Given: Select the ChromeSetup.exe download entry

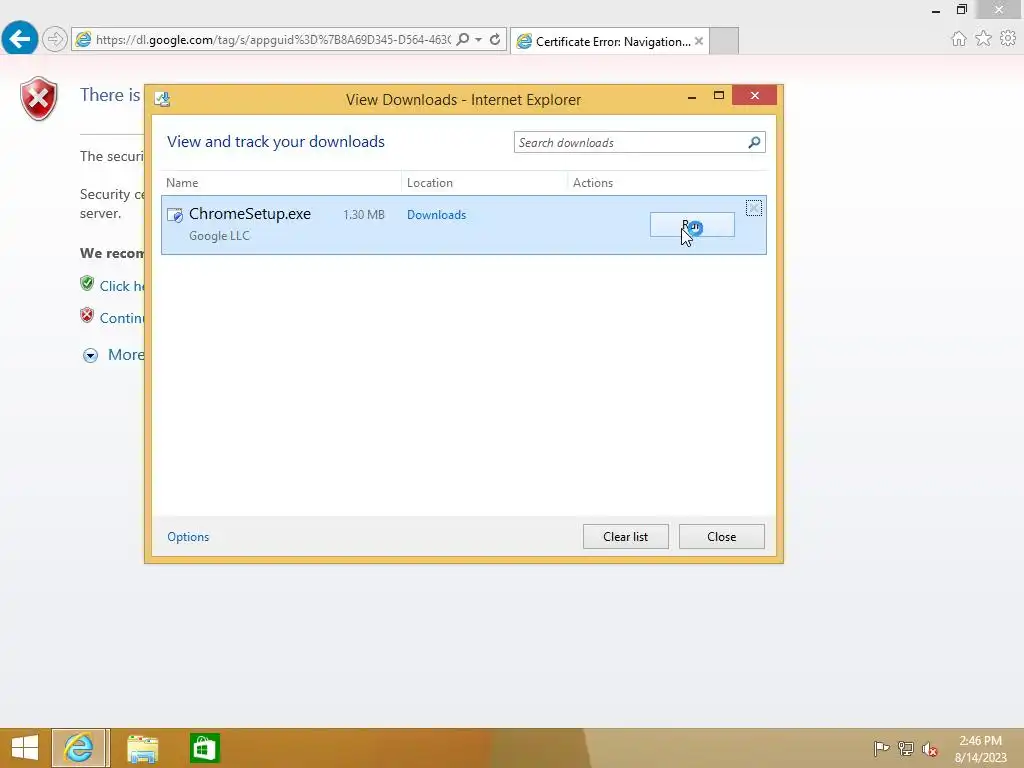Looking at the screenshot, I should click(464, 225).
